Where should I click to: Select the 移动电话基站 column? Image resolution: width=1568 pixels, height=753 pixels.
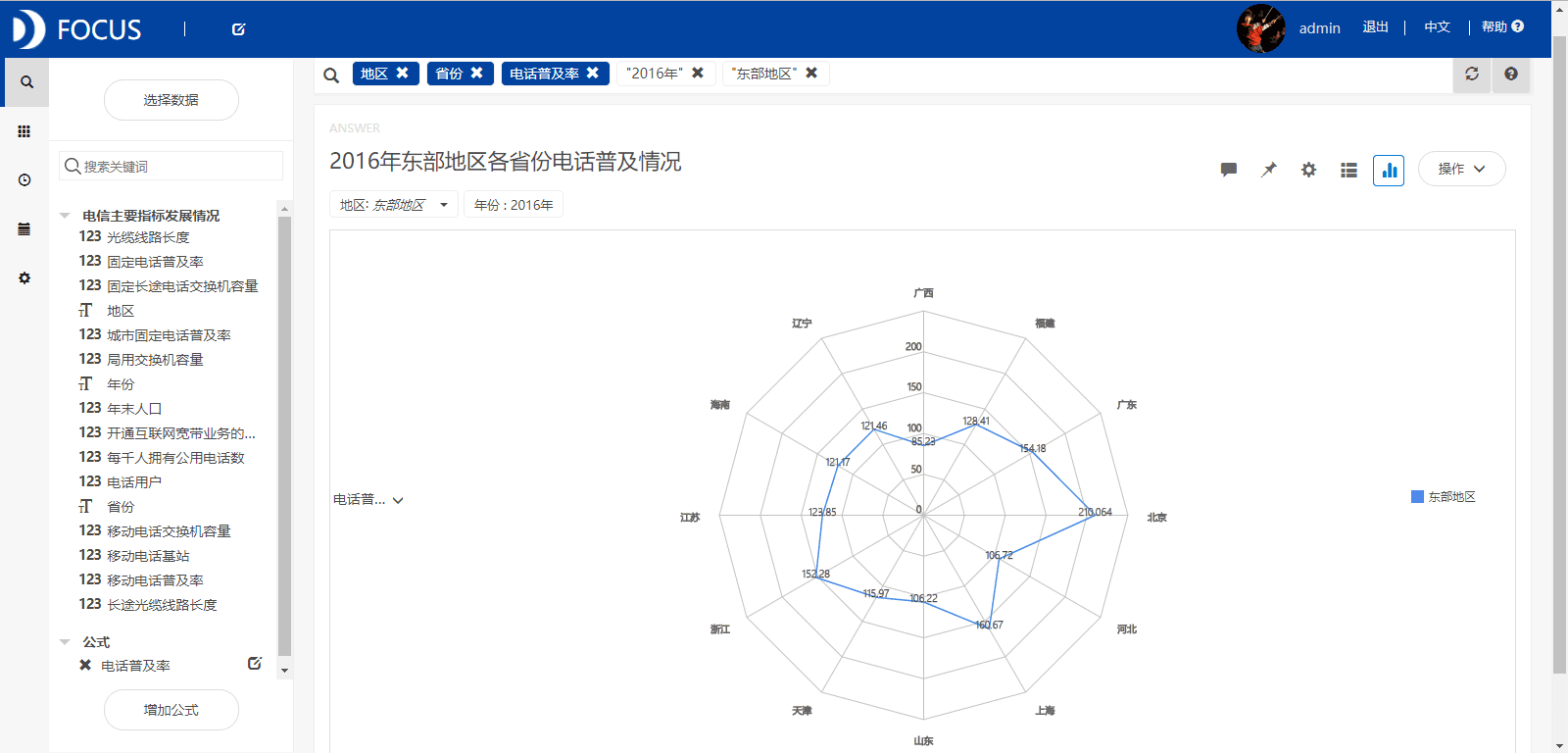148,556
